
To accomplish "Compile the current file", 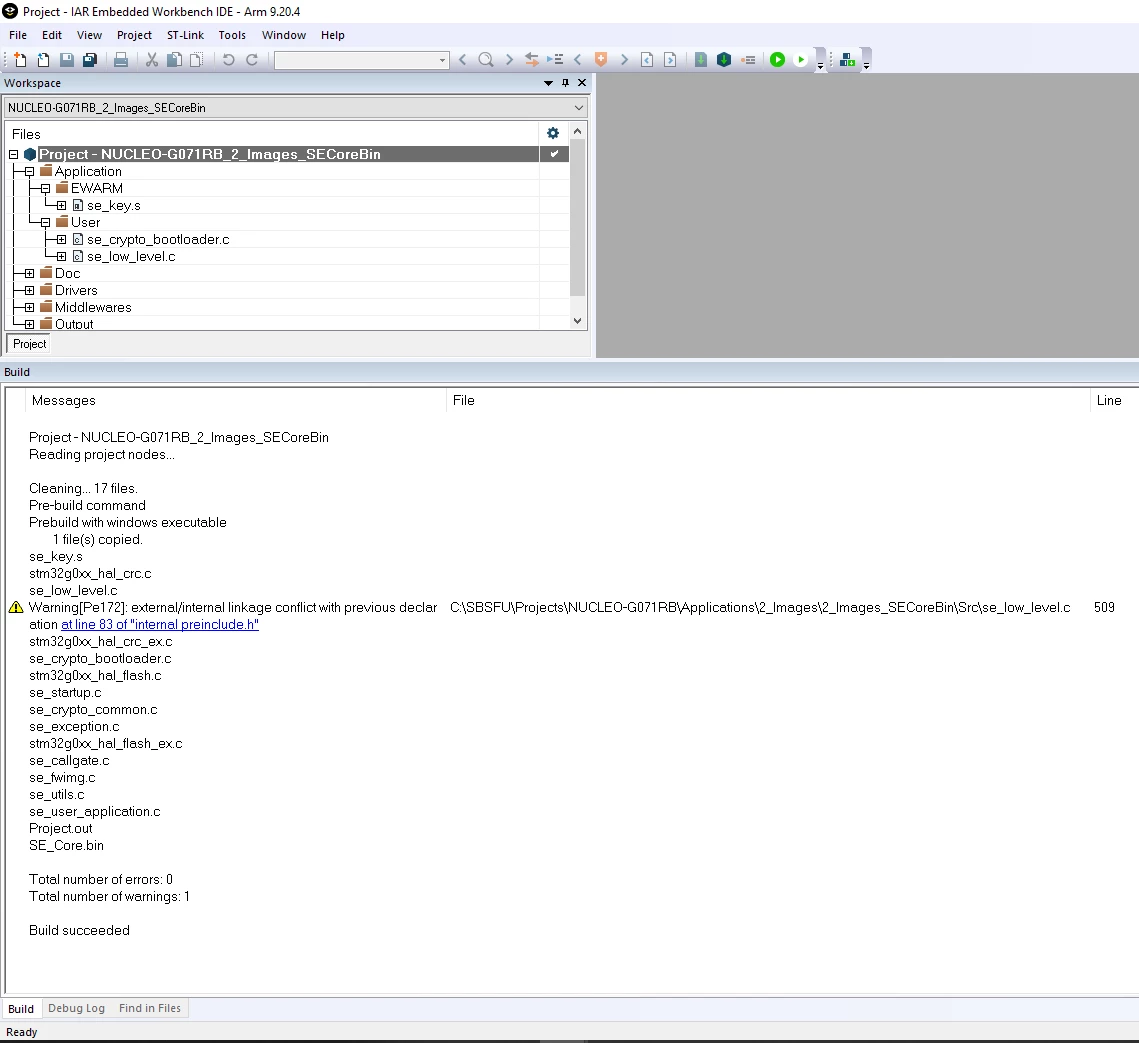I will (701, 60).
